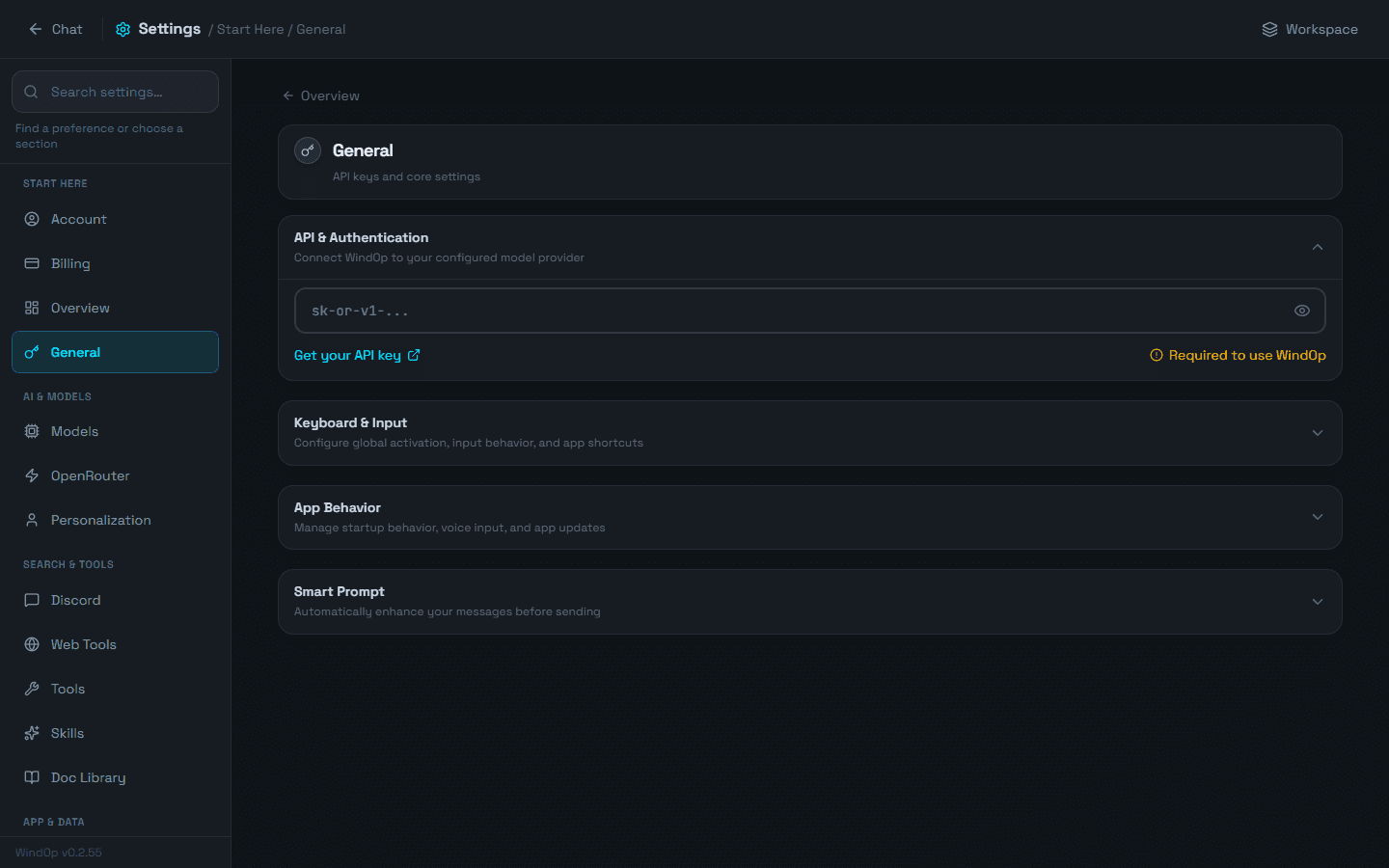Click the Tools wrench icon
This screenshot has height=868, width=1389.
click(x=32, y=689)
